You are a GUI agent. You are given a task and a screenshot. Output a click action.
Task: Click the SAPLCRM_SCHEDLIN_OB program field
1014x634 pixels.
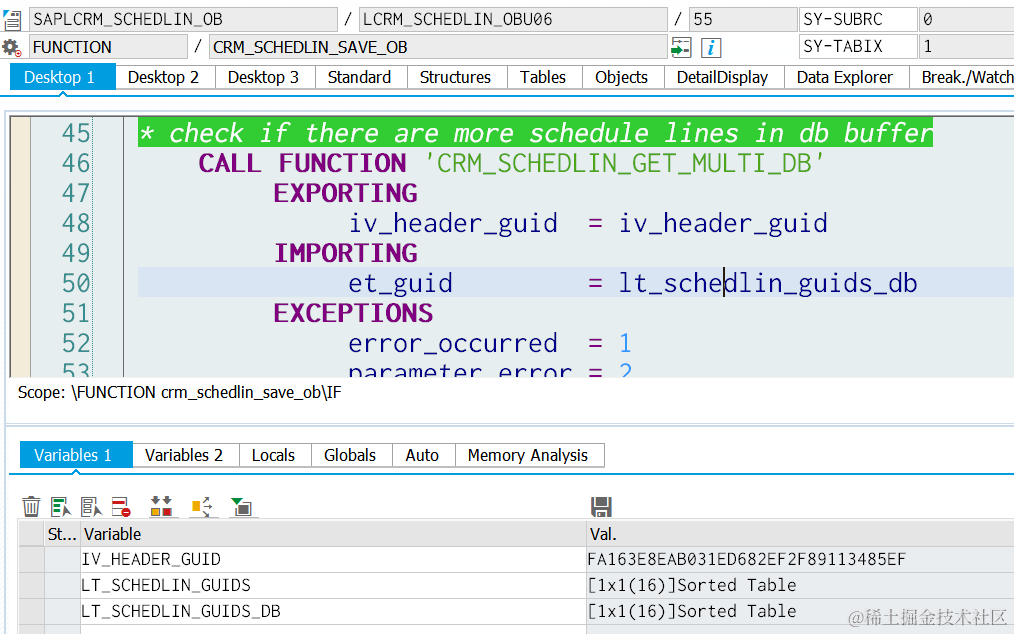click(x=183, y=19)
